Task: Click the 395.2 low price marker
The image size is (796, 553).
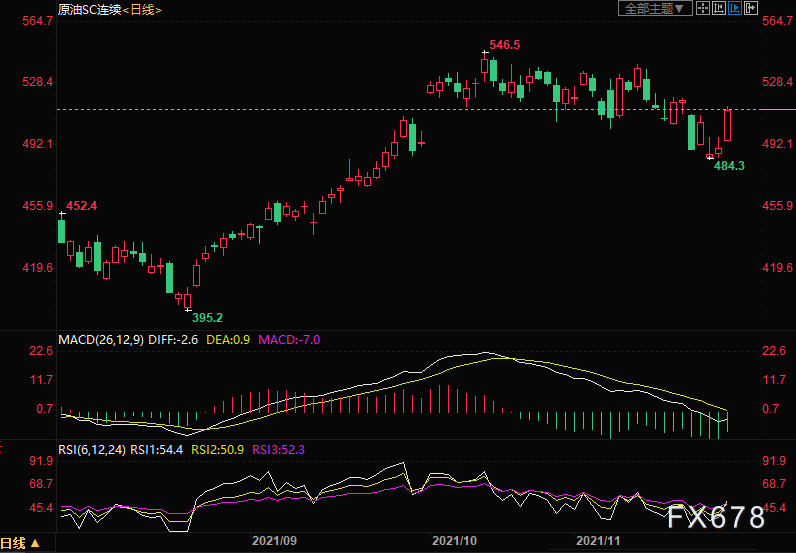Action: (x=207, y=318)
